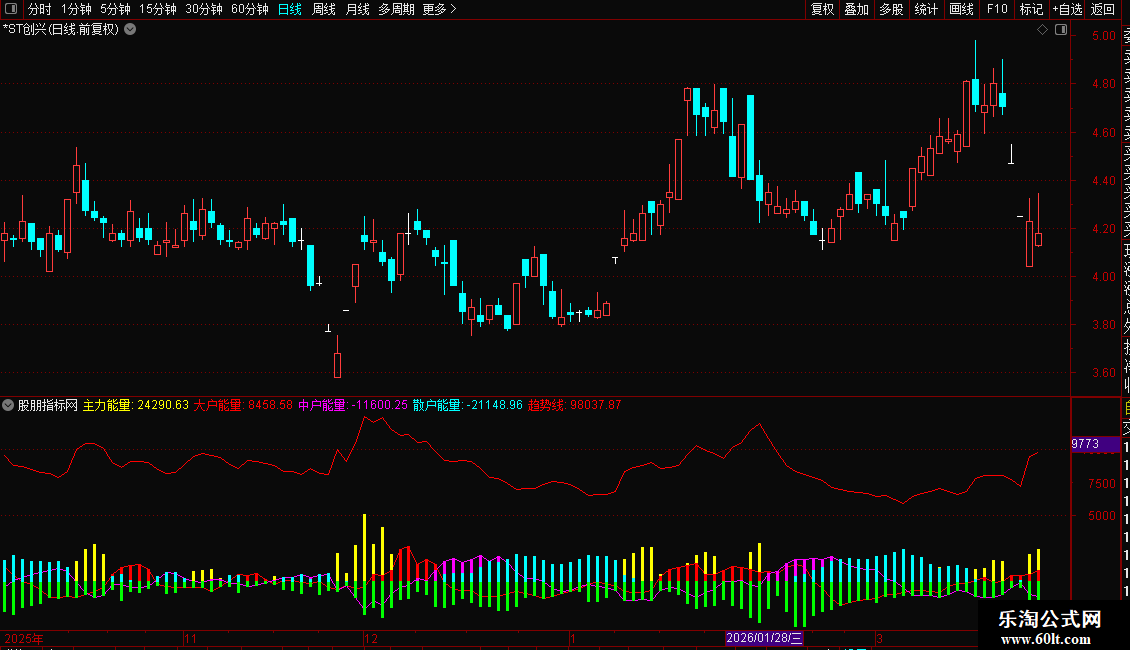The height and width of the screenshot is (650, 1130).
Task: Click the 5.00 price axis label
Action: [1104, 36]
